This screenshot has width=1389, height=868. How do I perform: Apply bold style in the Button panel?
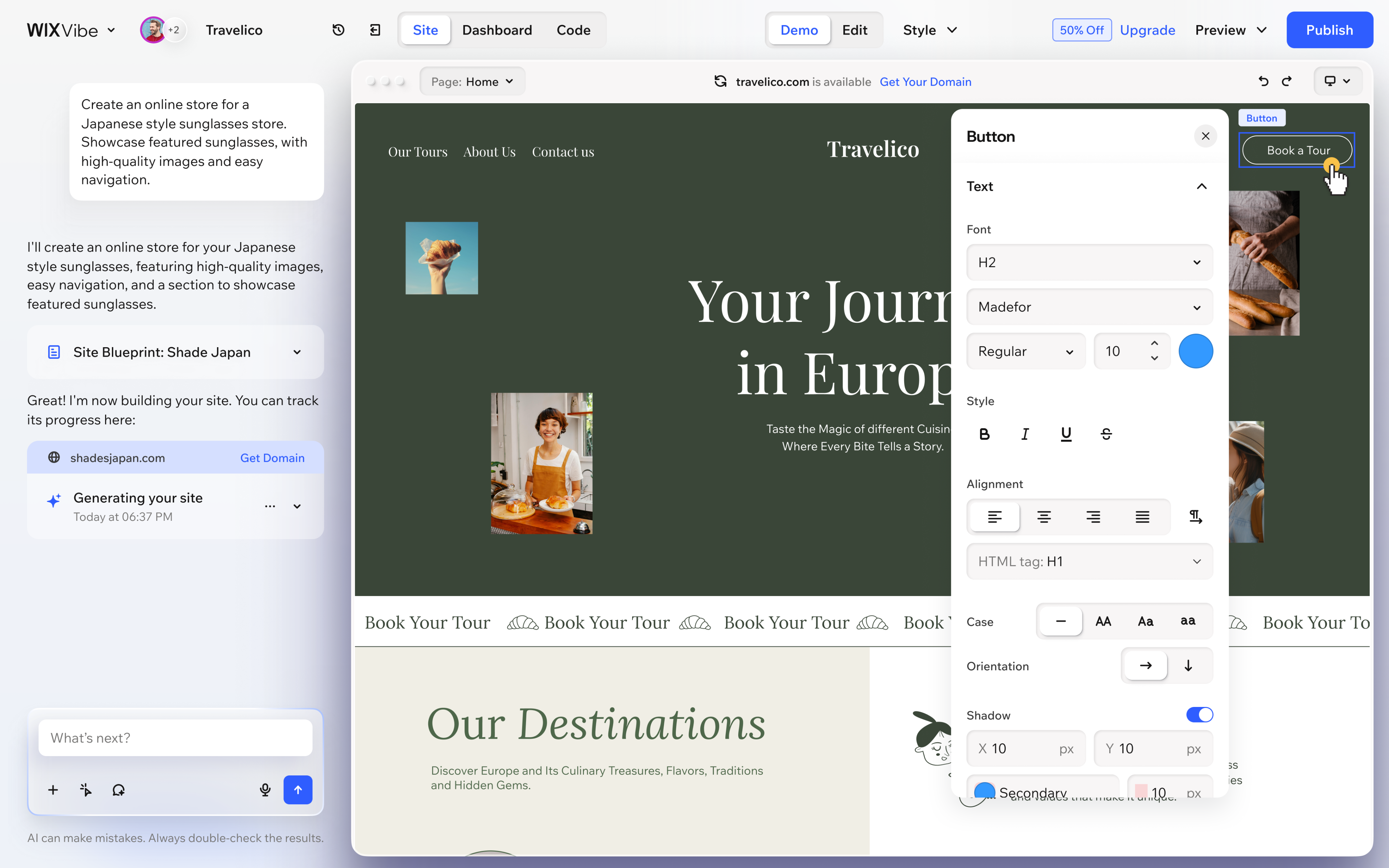click(x=984, y=434)
